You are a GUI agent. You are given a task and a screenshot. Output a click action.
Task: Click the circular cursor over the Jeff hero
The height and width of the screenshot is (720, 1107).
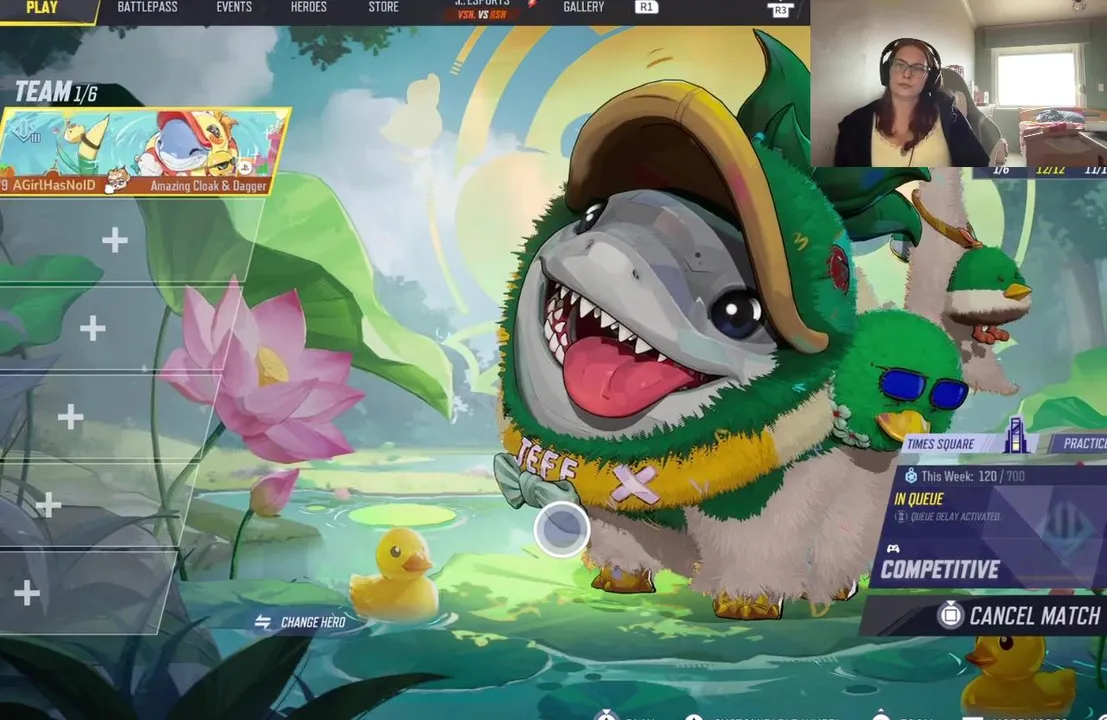pyautogui.click(x=562, y=529)
